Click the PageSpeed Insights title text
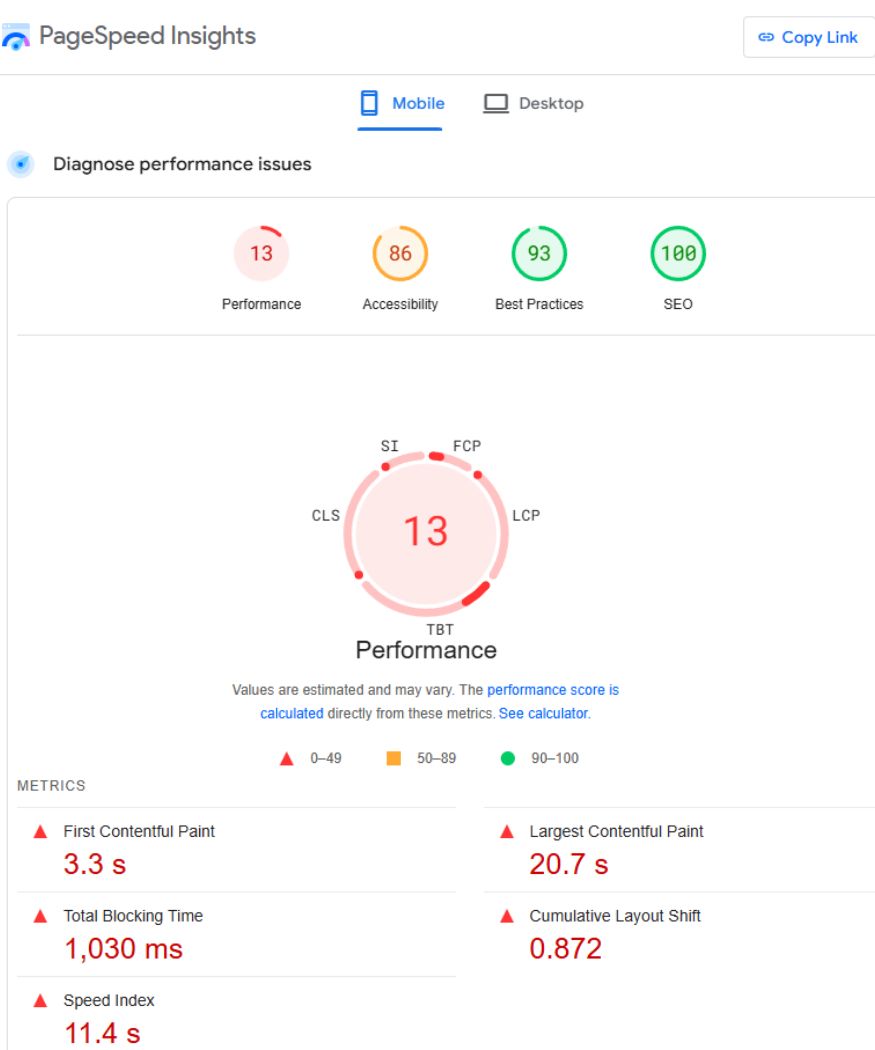This screenshot has height=1050, width=875. click(x=147, y=35)
